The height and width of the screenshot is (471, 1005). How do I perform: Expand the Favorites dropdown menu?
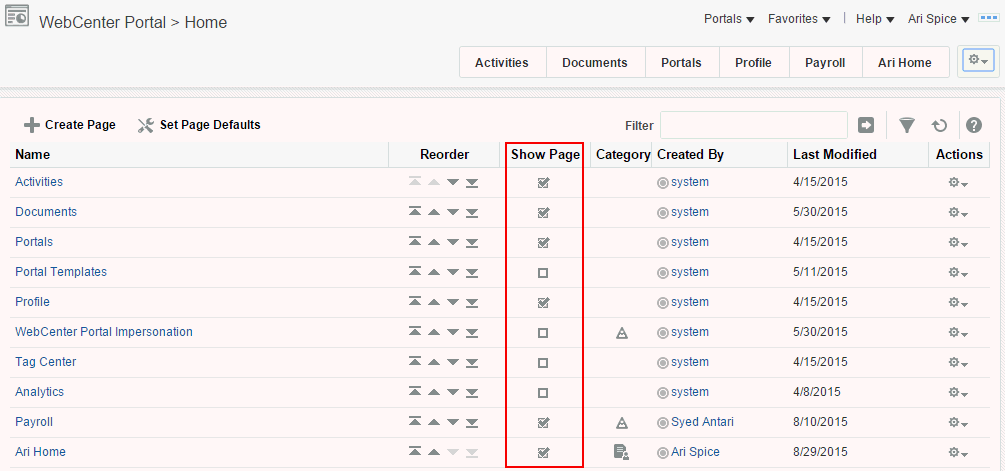click(x=799, y=19)
